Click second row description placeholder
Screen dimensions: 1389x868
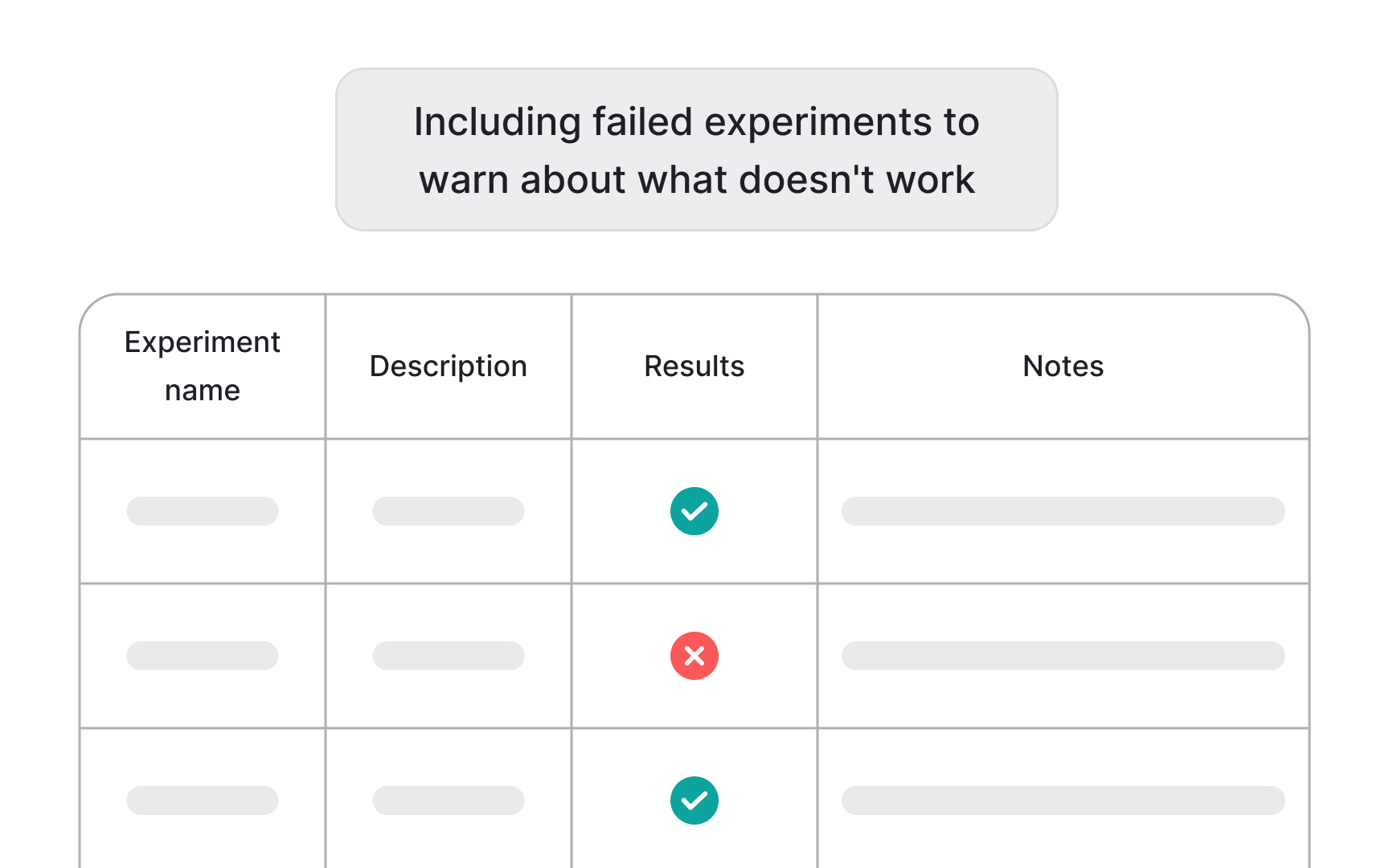tap(449, 656)
